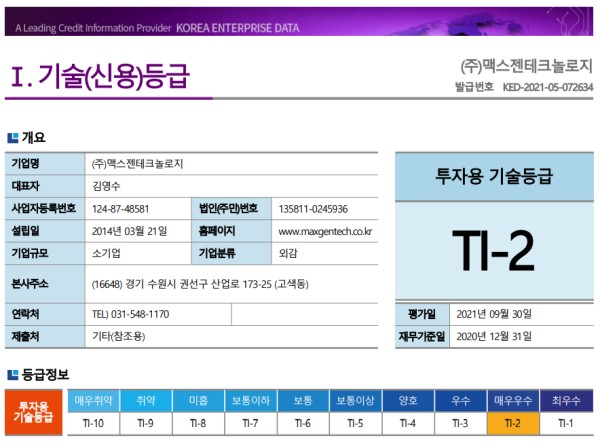Viewport: 600px width, 444px height.
Task: Click the TI-8 grade cell
Action: coord(198,424)
